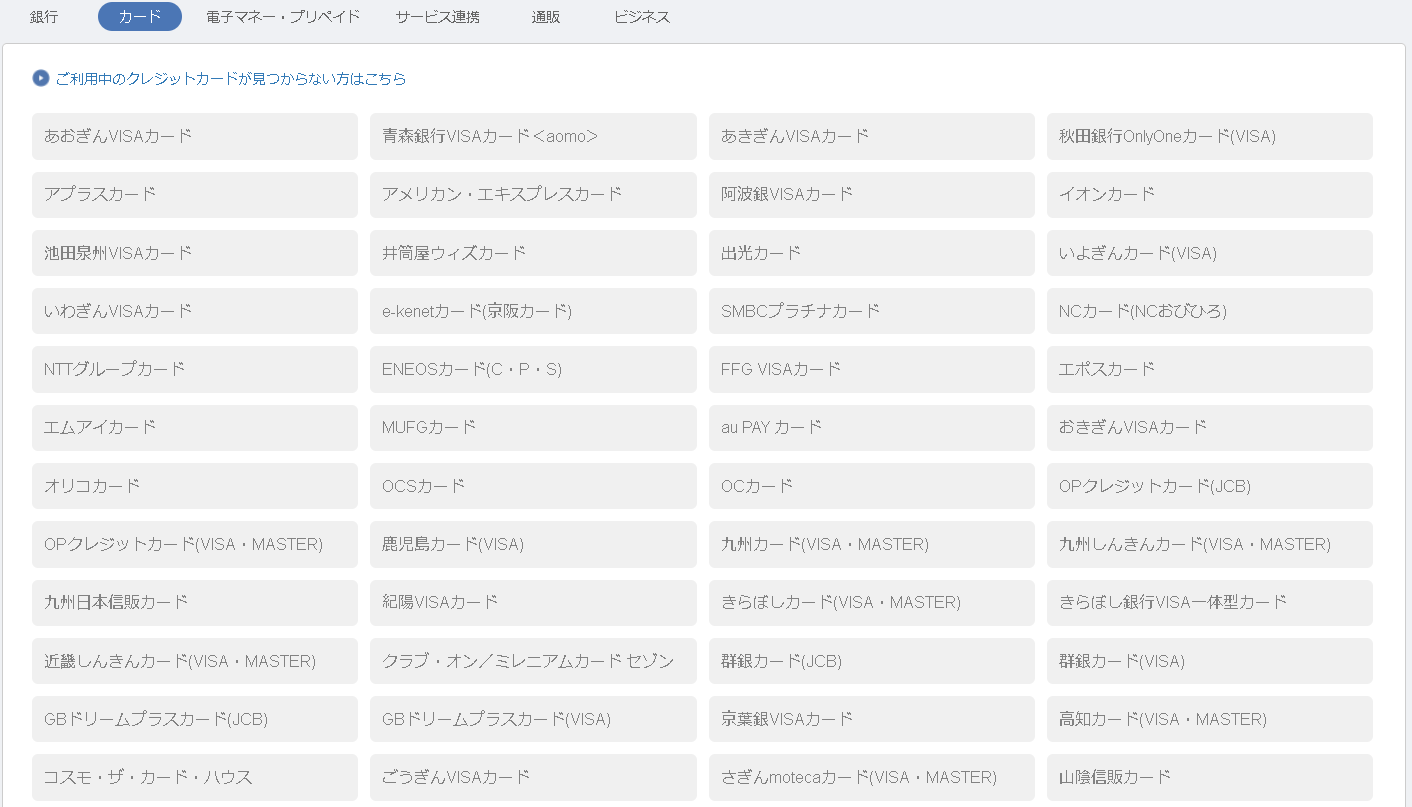1412x807 pixels.
Task: Click the オリコカード button
Action: [x=195, y=486]
